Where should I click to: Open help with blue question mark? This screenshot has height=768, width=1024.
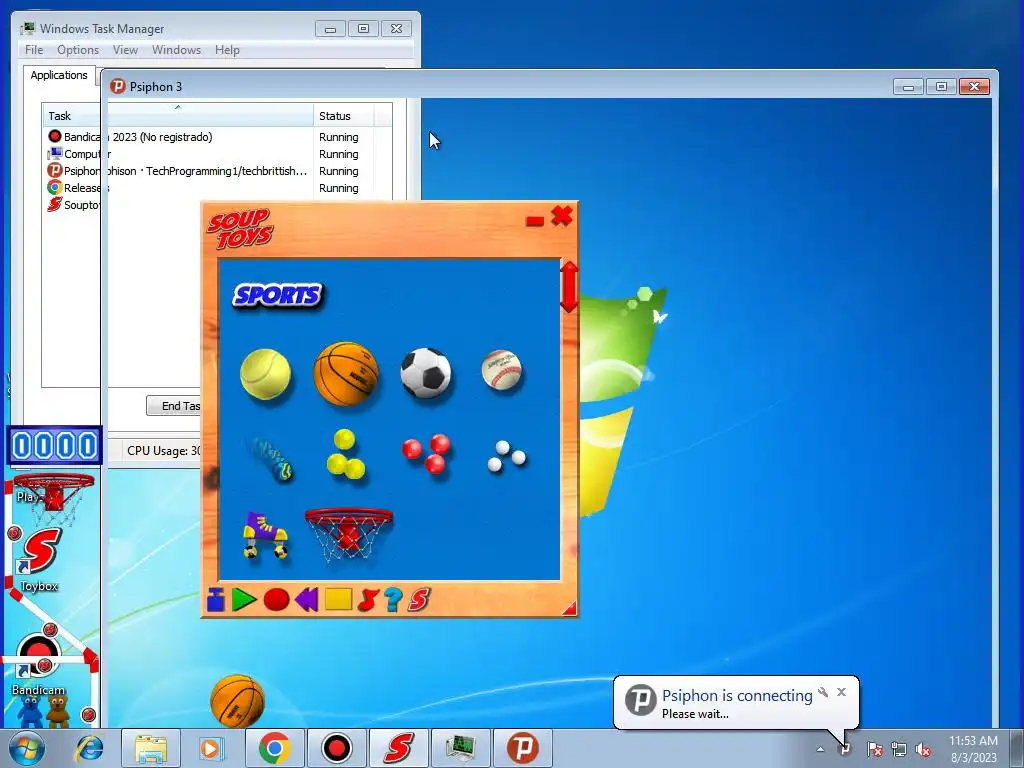[393, 600]
